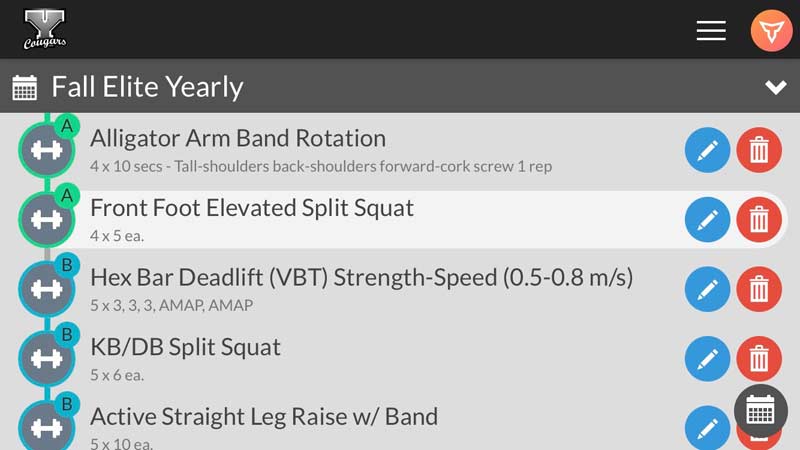800x450 pixels.
Task: Select the Hex Bar Deadlift dumbbell icon
Action: [46, 289]
